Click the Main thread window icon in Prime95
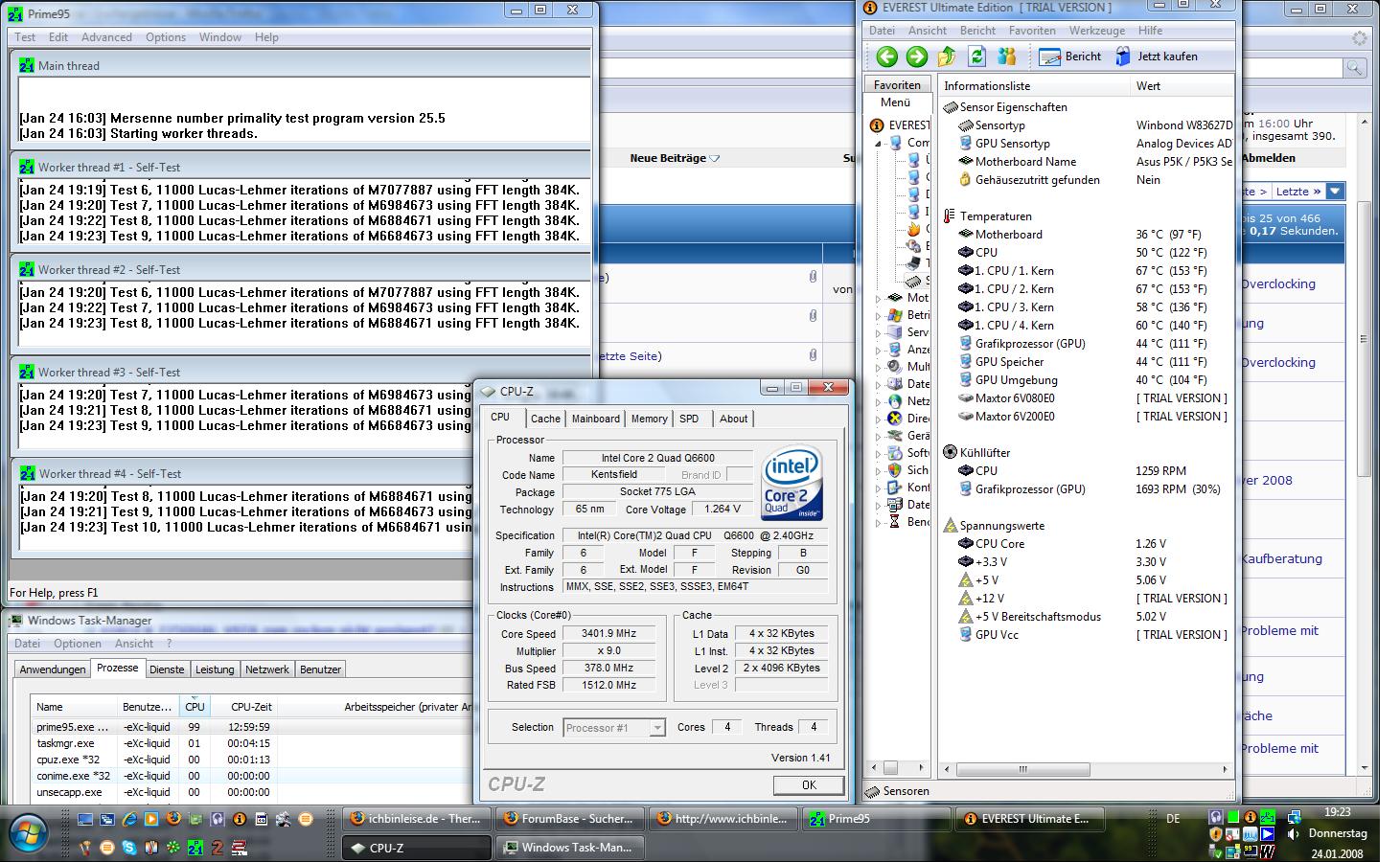Viewport: 1400px width, 862px height. tap(28, 66)
